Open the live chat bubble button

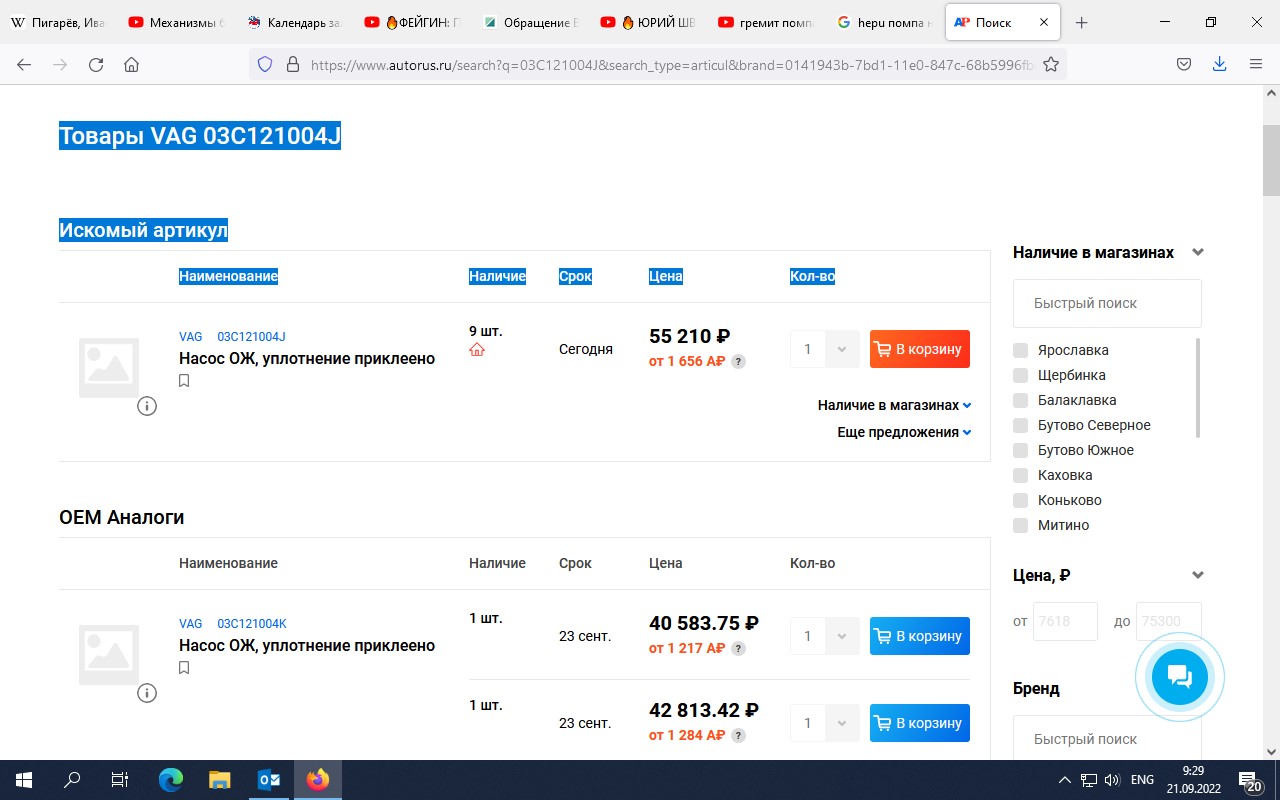pyautogui.click(x=1180, y=677)
